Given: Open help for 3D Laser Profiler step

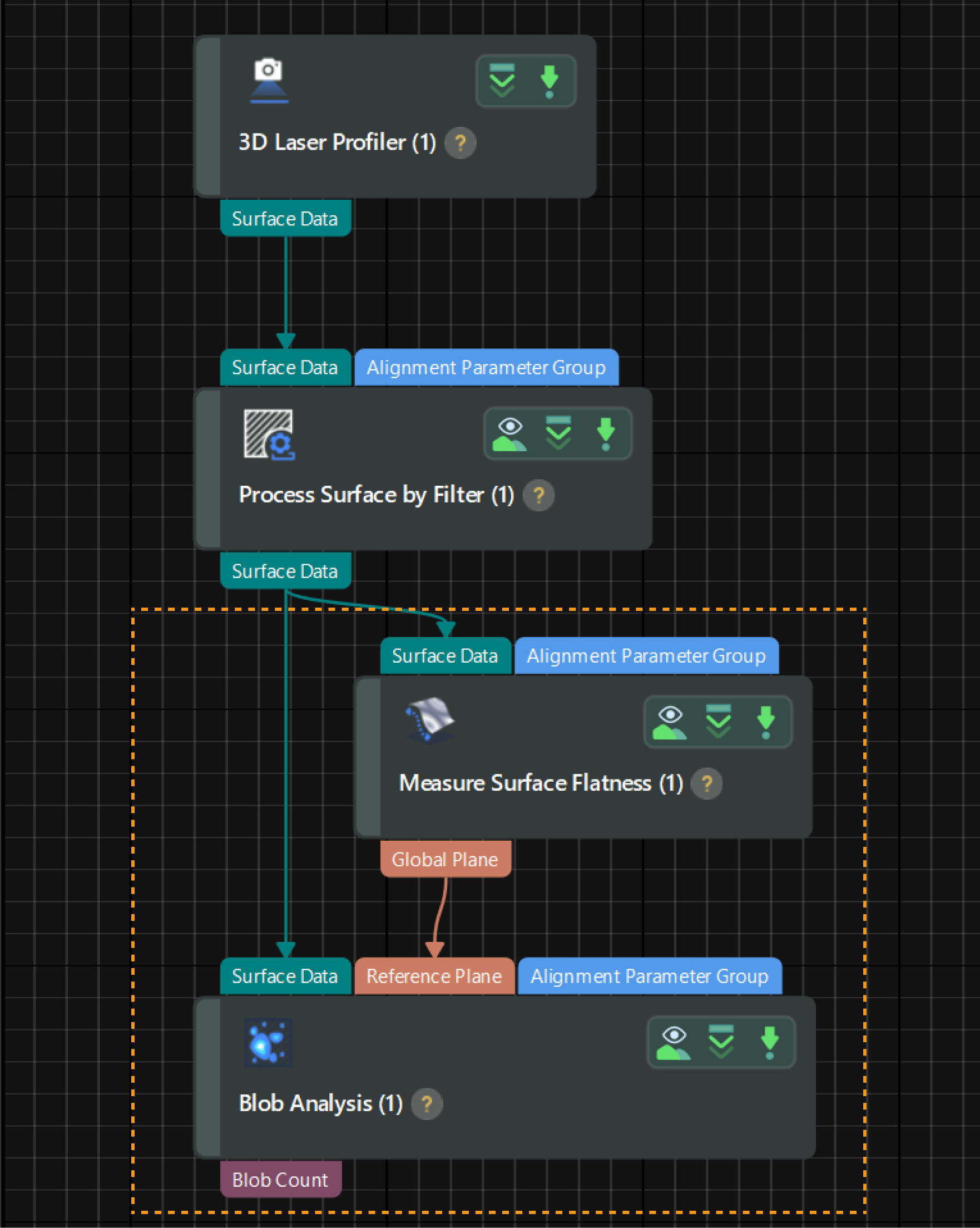Looking at the screenshot, I should tap(460, 142).
